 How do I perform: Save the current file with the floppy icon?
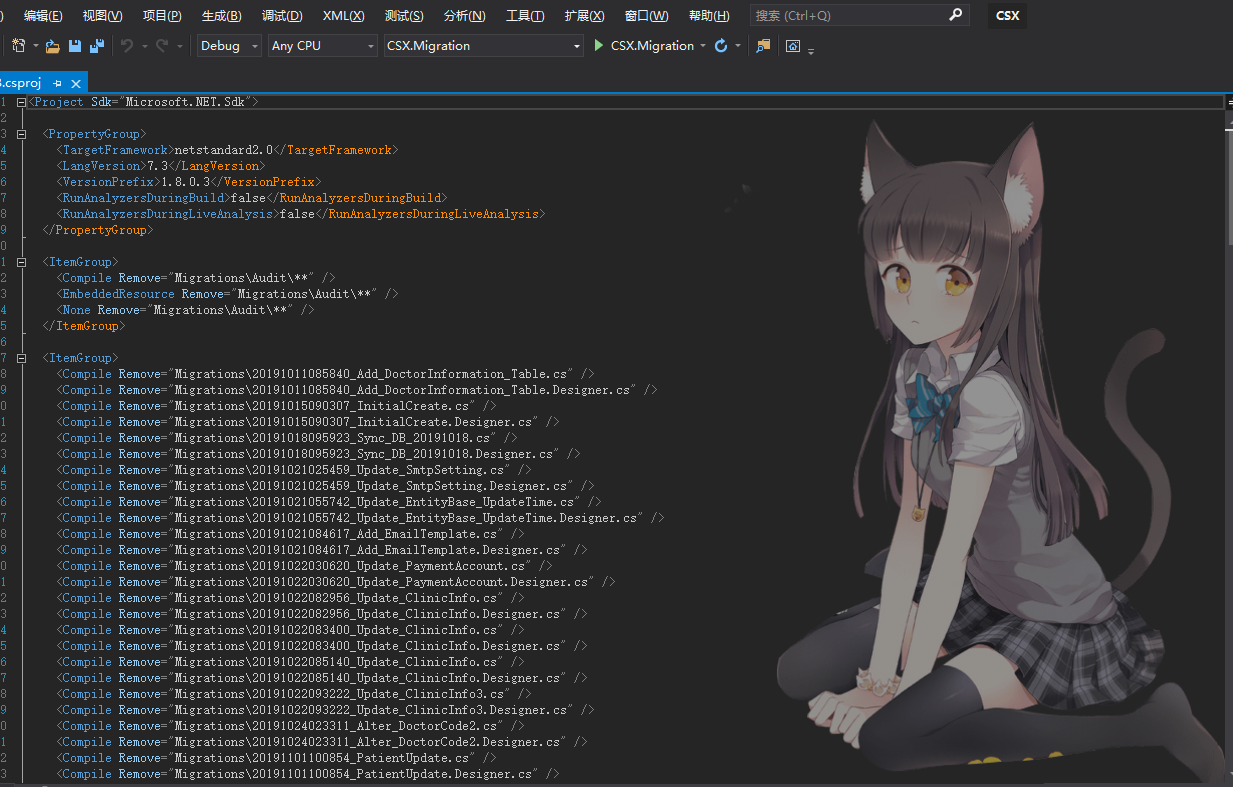[x=75, y=46]
